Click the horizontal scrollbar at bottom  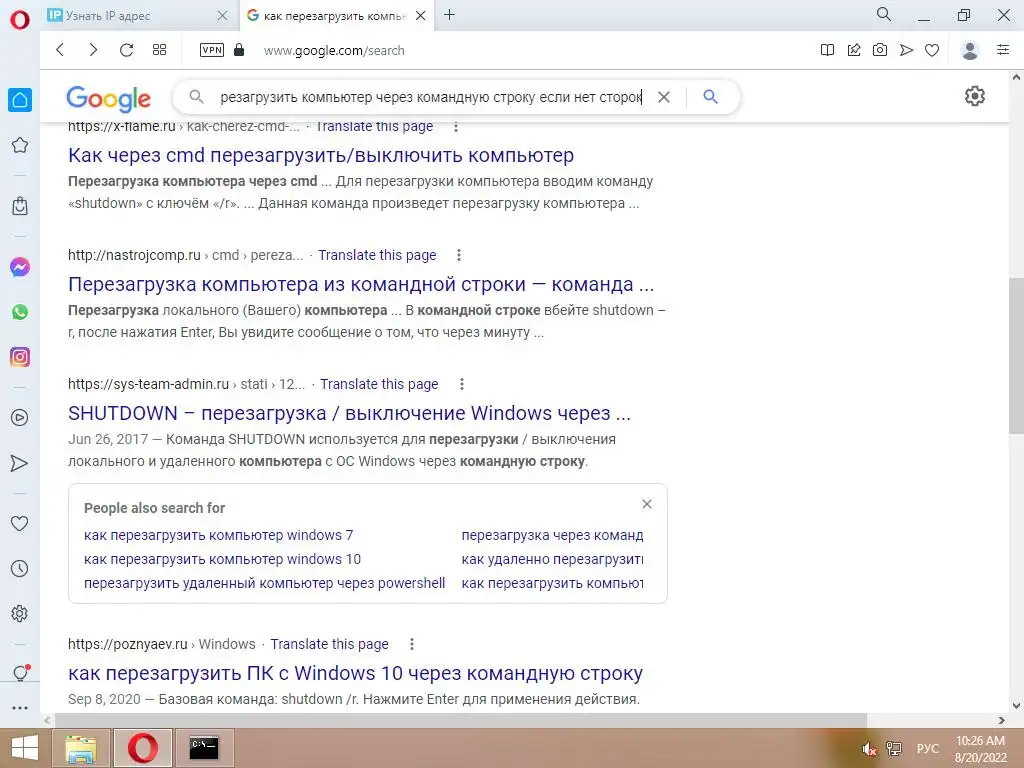(x=460, y=720)
